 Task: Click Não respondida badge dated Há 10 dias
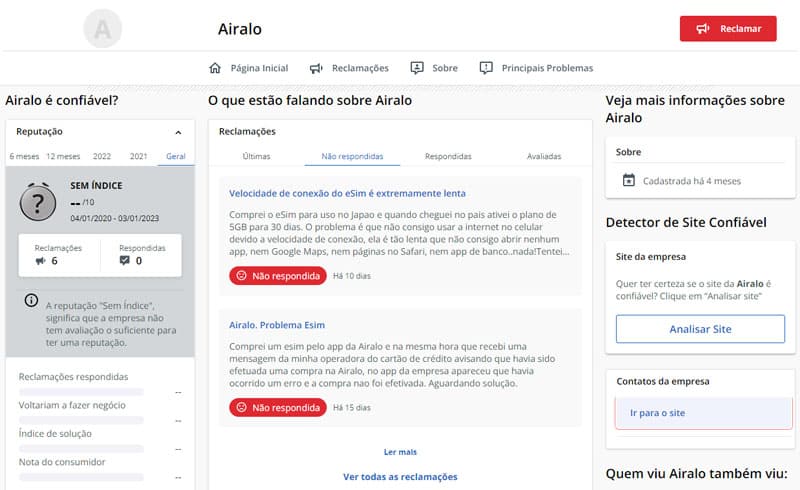(278, 276)
